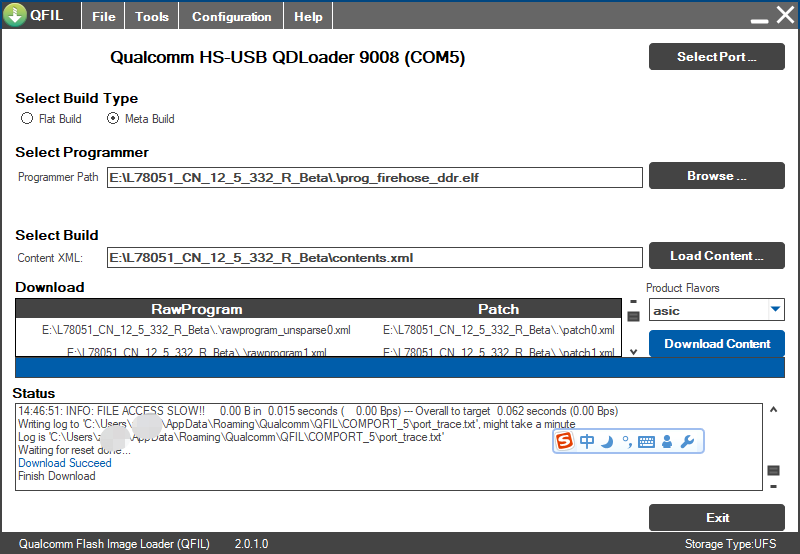Screen dimensions: 800x554
Task: Open the wrench settings icon in the IME bar
Action: point(687,442)
